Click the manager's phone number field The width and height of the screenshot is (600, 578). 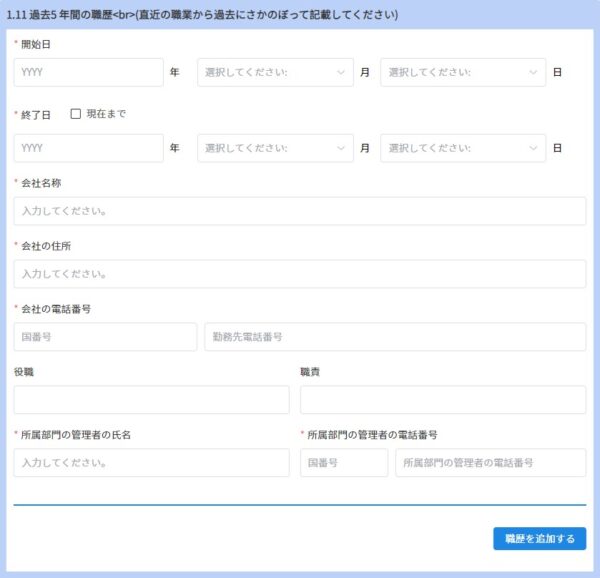(490, 463)
